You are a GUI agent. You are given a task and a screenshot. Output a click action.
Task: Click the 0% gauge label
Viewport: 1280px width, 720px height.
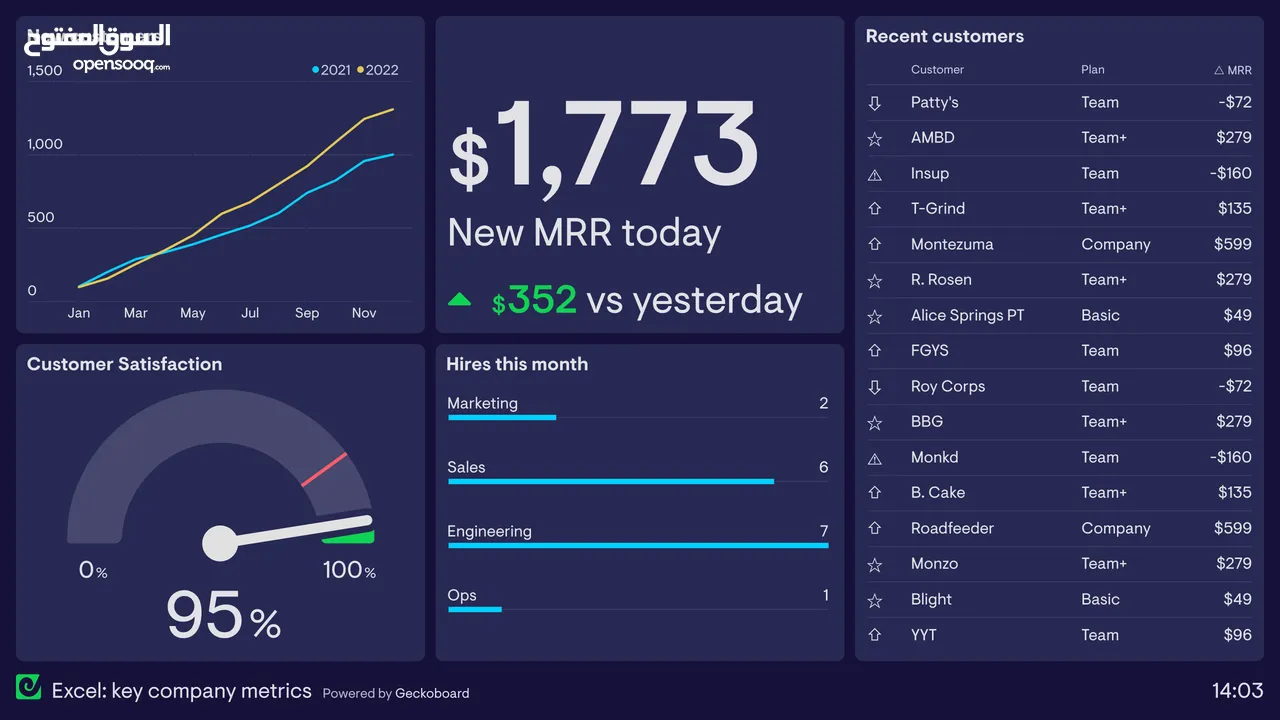[93, 571]
